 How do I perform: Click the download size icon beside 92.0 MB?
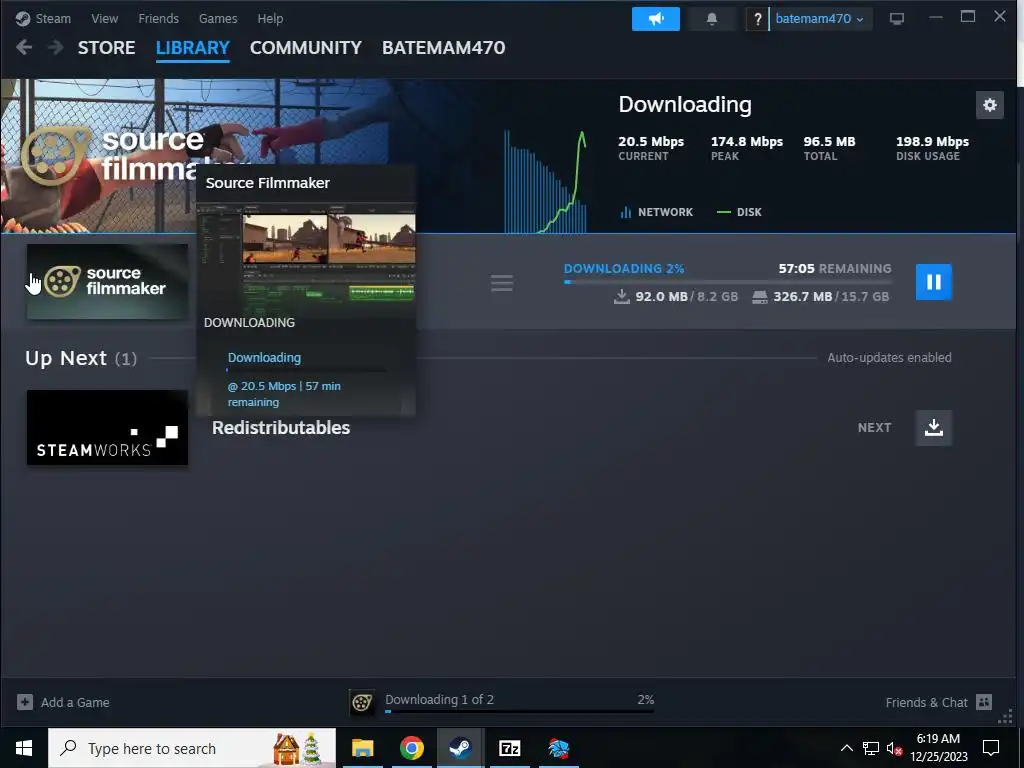[622, 296]
